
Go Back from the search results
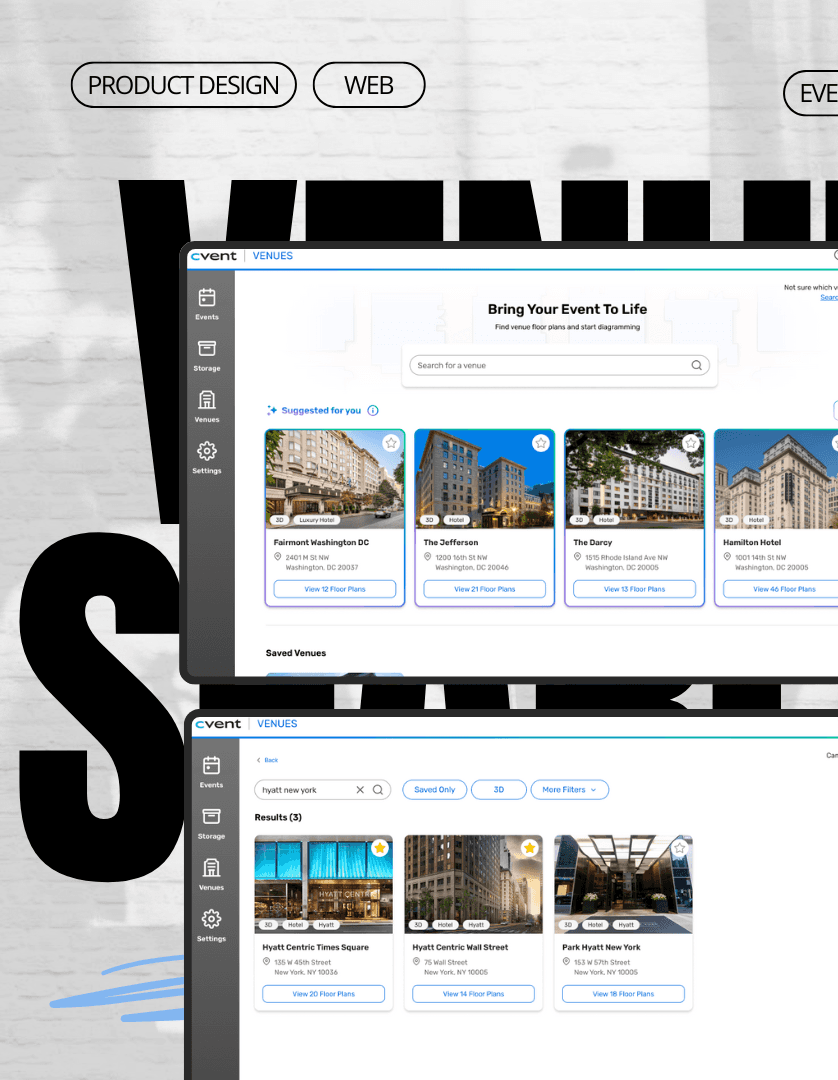(x=267, y=760)
